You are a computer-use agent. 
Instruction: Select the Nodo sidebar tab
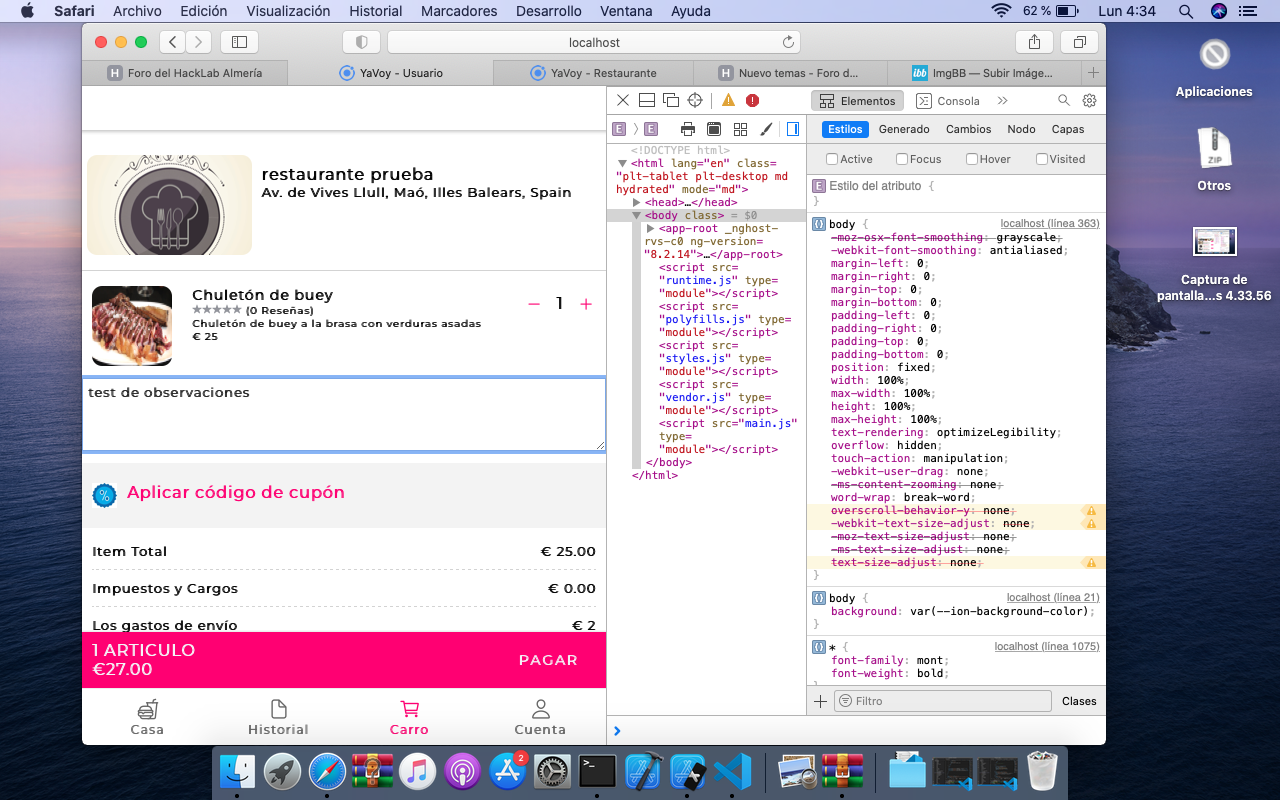(x=1021, y=129)
